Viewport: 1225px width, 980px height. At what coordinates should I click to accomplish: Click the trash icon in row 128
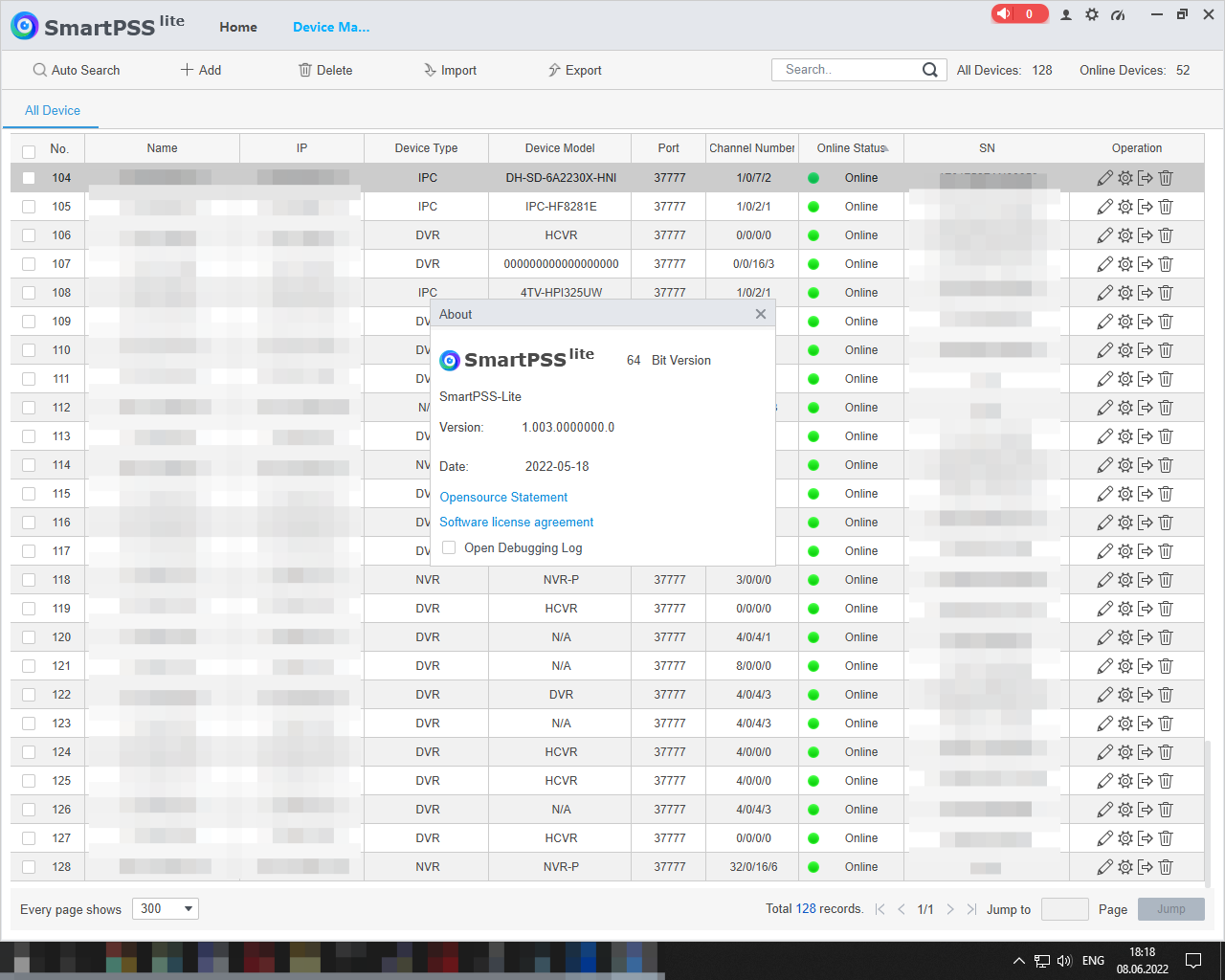[1166, 867]
